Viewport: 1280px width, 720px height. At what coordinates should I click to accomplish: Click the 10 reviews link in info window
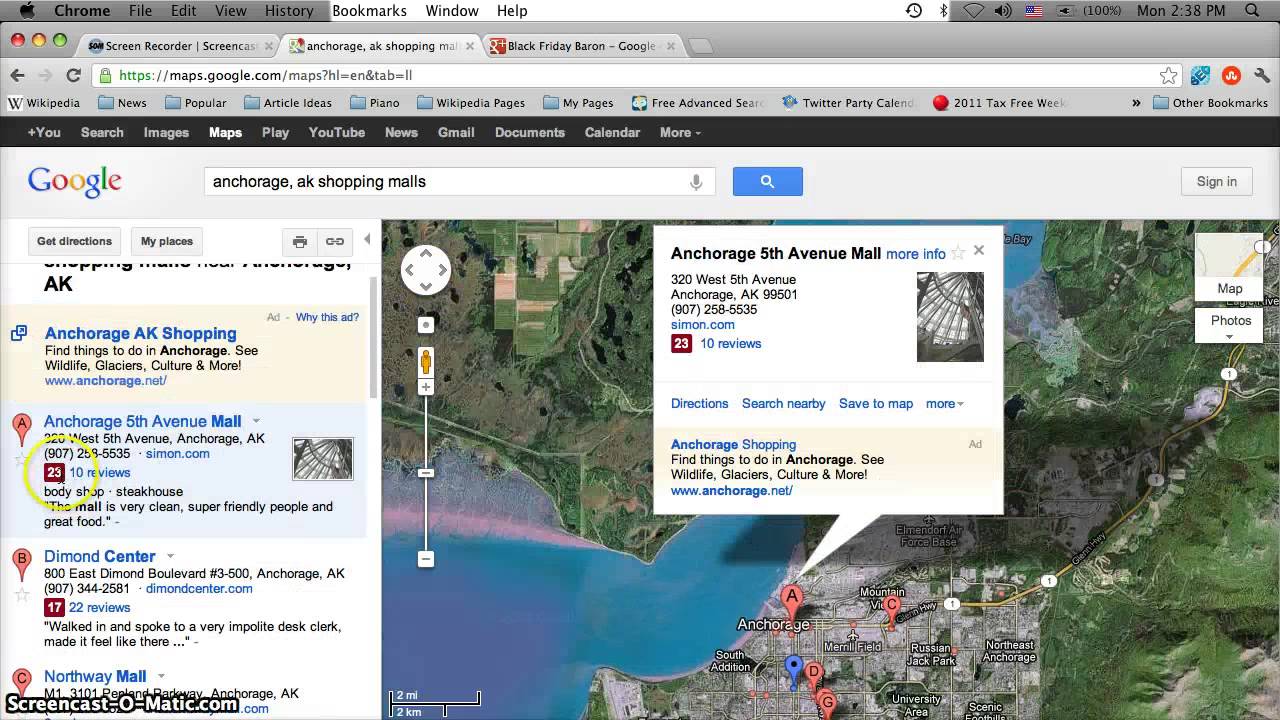pos(730,343)
